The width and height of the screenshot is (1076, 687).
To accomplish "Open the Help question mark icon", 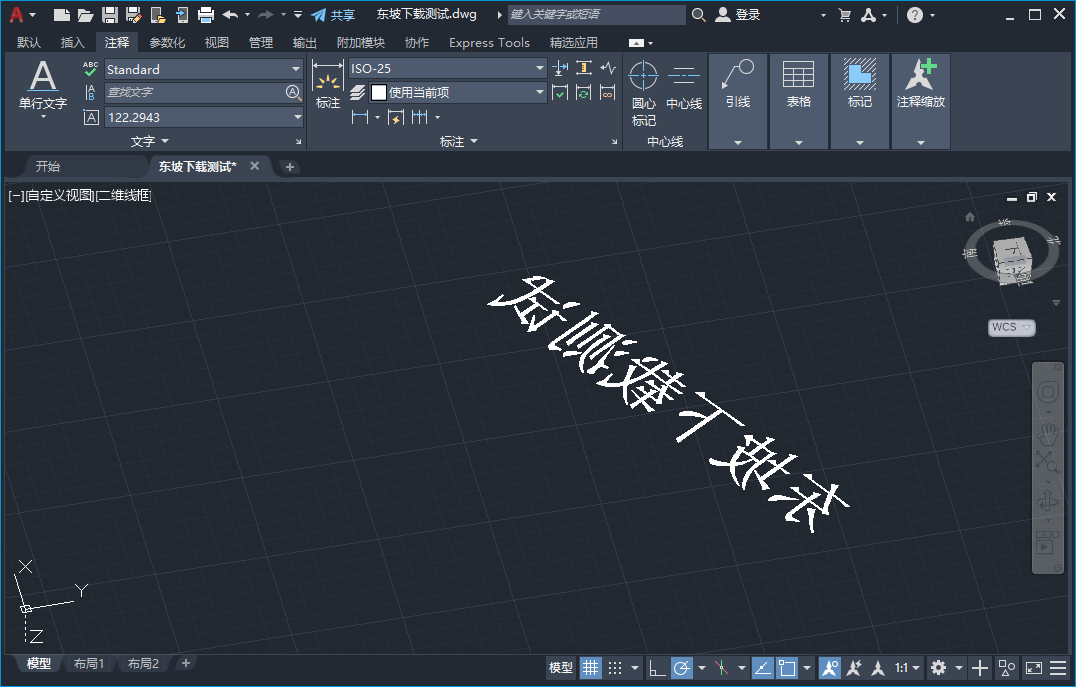I will point(915,14).
